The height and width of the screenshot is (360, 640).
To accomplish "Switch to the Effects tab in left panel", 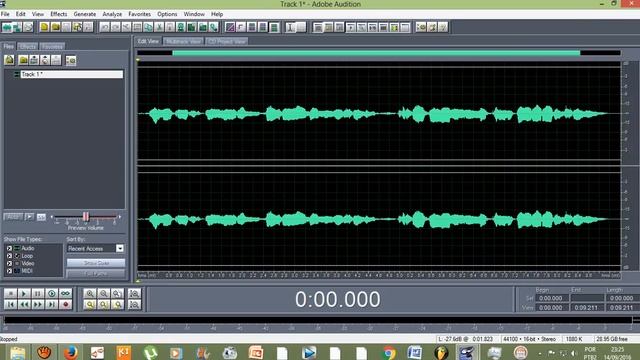I will point(28,46).
